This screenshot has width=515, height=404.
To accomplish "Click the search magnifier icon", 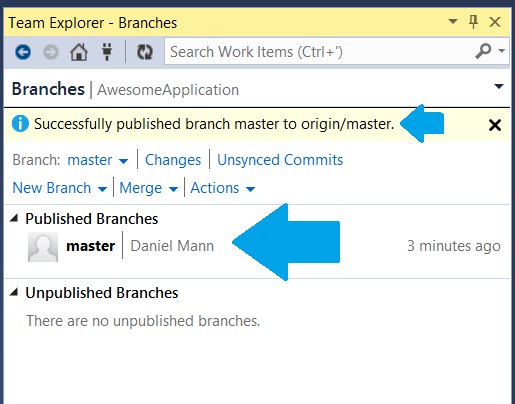I will [483, 51].
